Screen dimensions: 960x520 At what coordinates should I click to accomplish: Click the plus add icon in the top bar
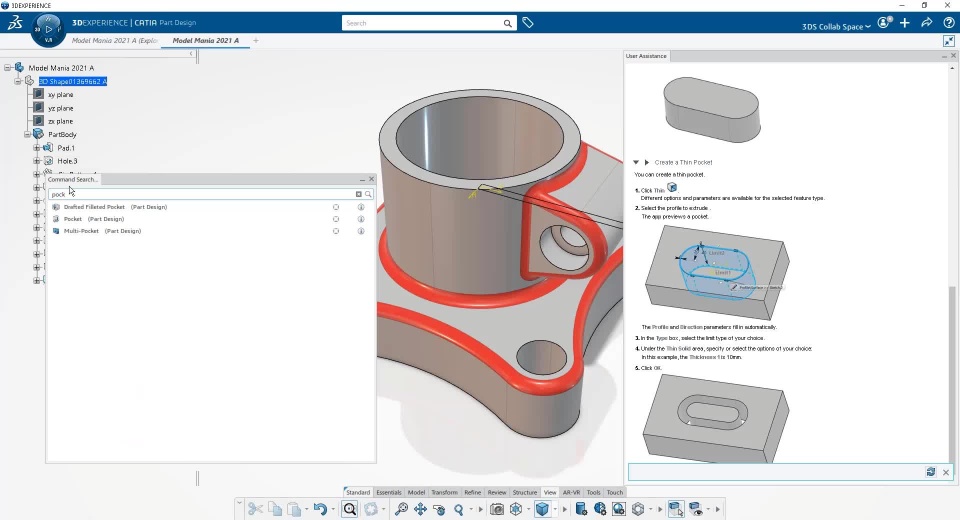pos(905,23)
